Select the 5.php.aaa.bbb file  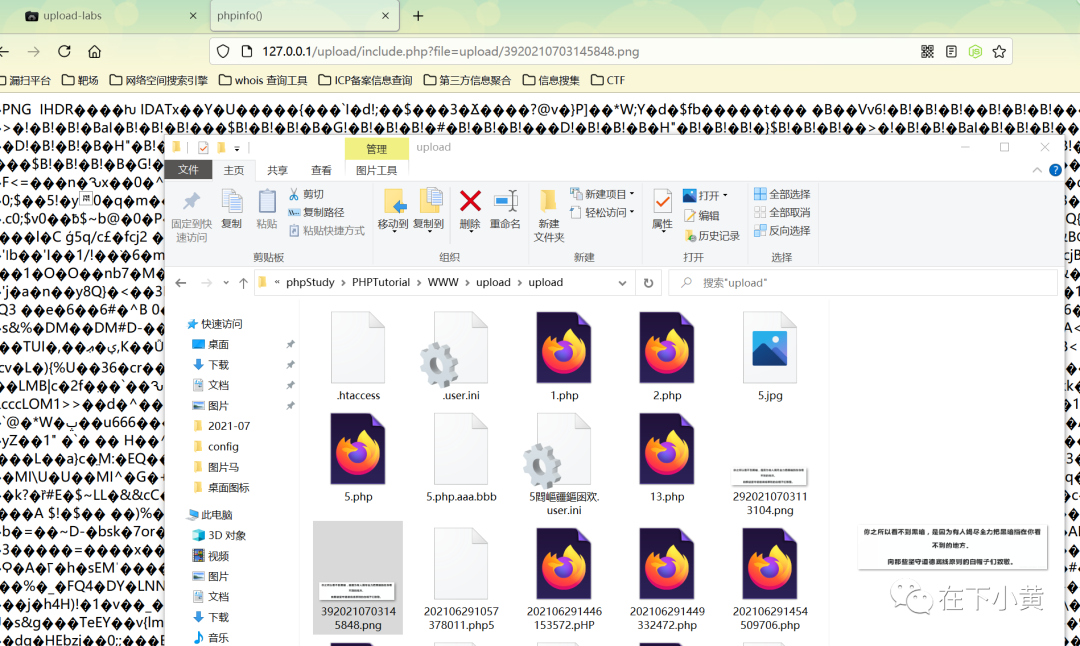(461, 458)
